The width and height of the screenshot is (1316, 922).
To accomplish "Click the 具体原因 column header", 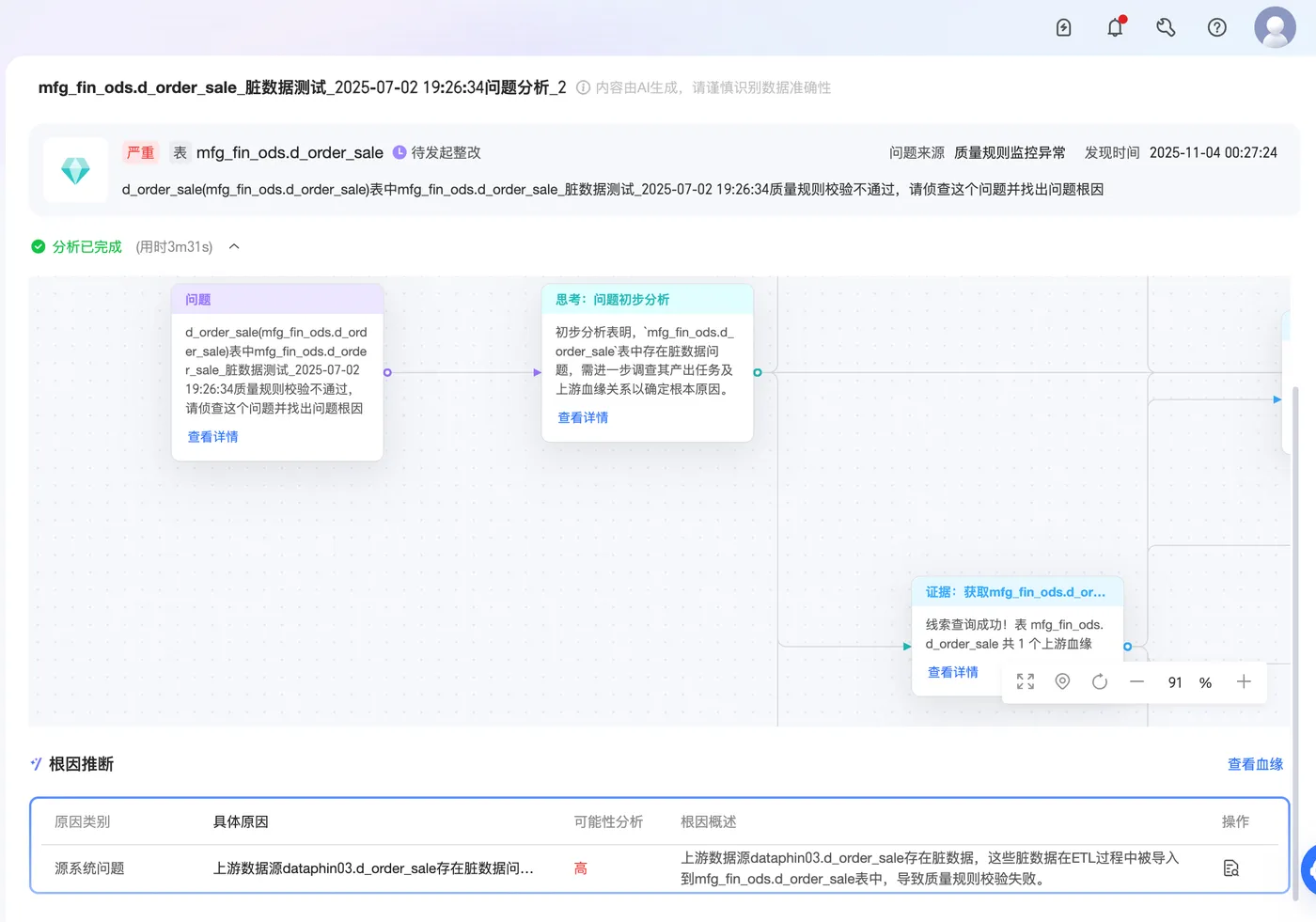I will (x=241, y=821).
